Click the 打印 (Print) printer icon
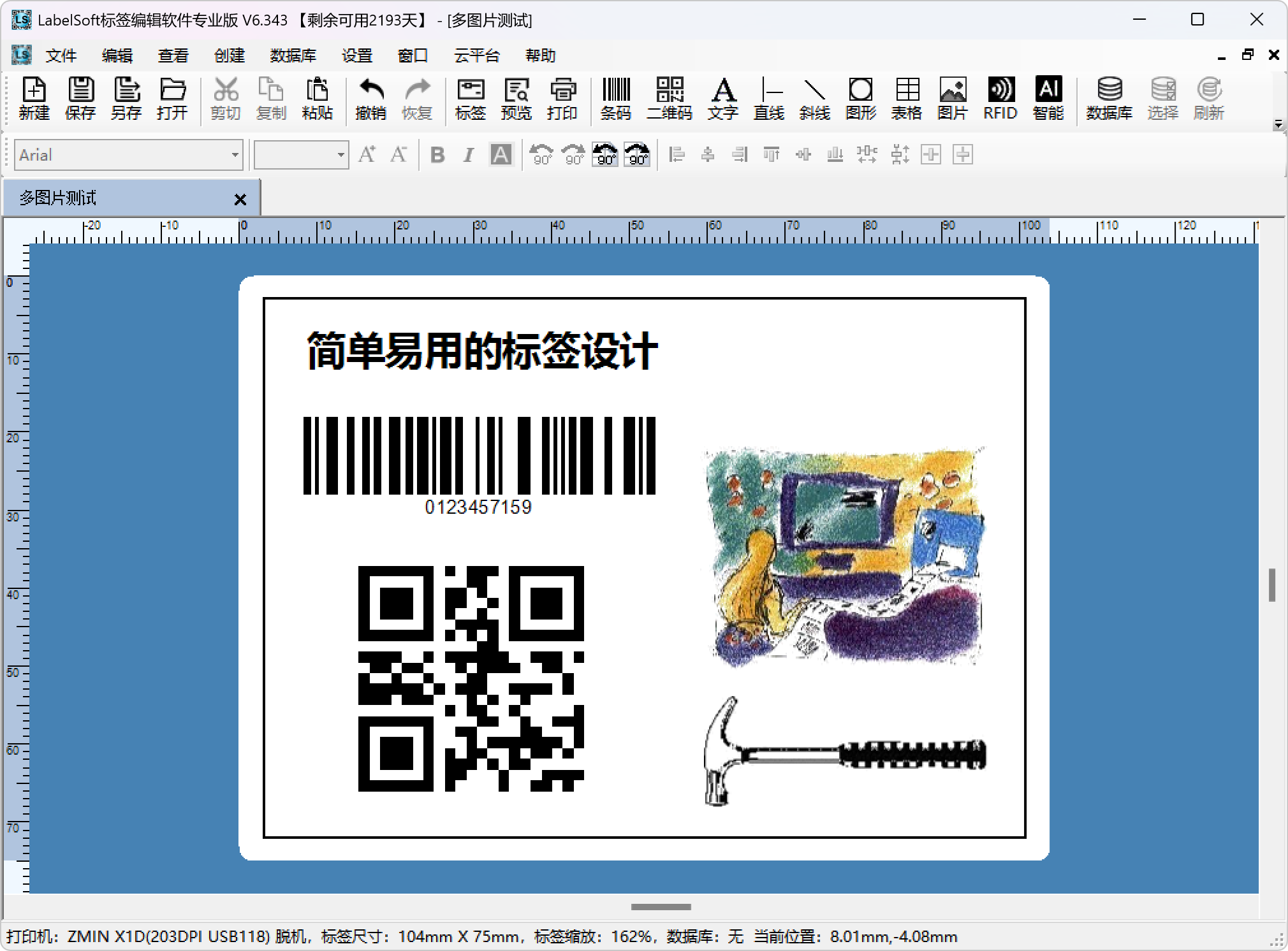 562,98
